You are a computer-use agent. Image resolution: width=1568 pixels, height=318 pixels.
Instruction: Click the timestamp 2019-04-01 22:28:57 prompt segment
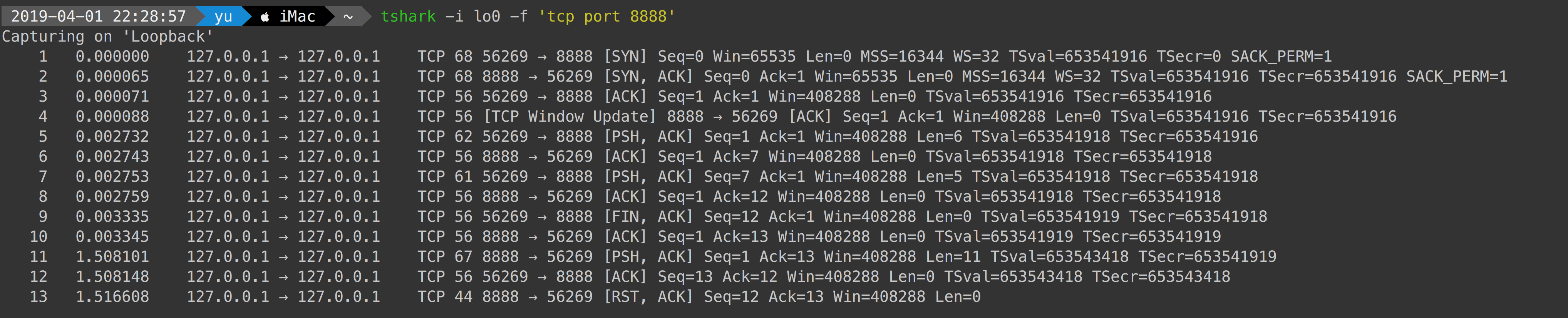pos(98,17)
